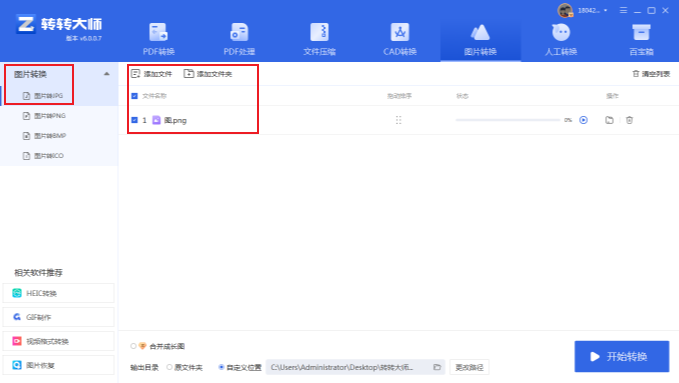Enable the 合并成长图 option
The height and width of the screenshot is (383, 679).
133,346
